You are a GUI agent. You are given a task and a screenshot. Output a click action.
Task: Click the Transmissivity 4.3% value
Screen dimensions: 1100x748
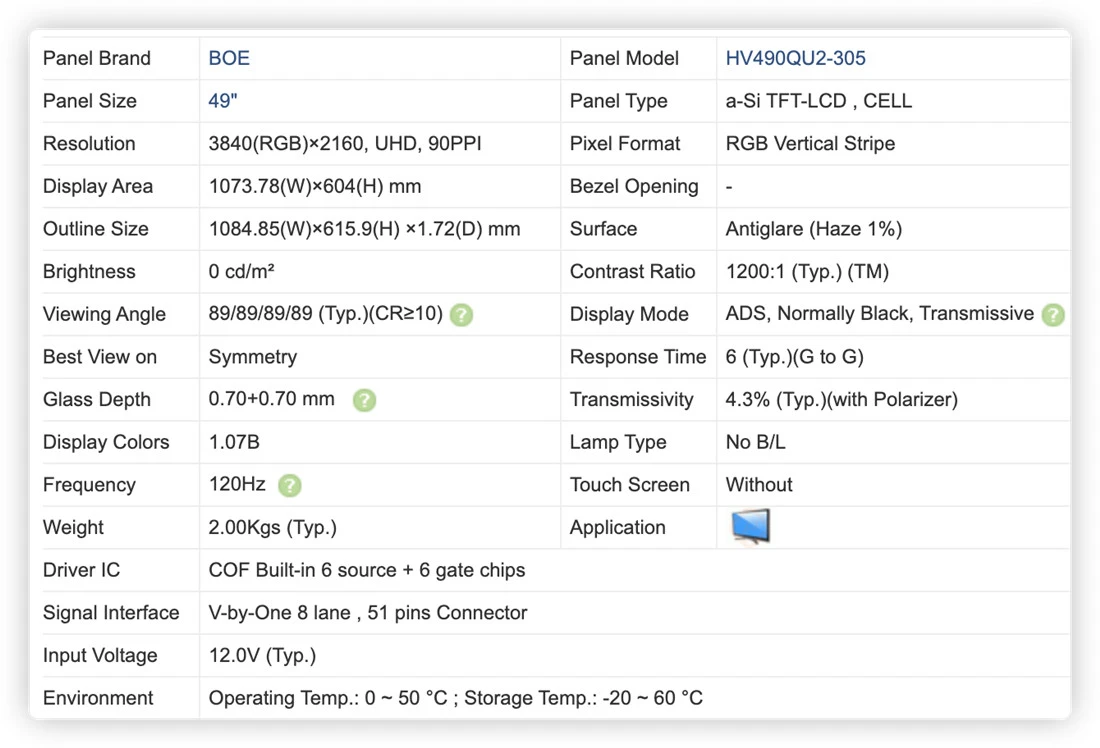pos(841,400)
